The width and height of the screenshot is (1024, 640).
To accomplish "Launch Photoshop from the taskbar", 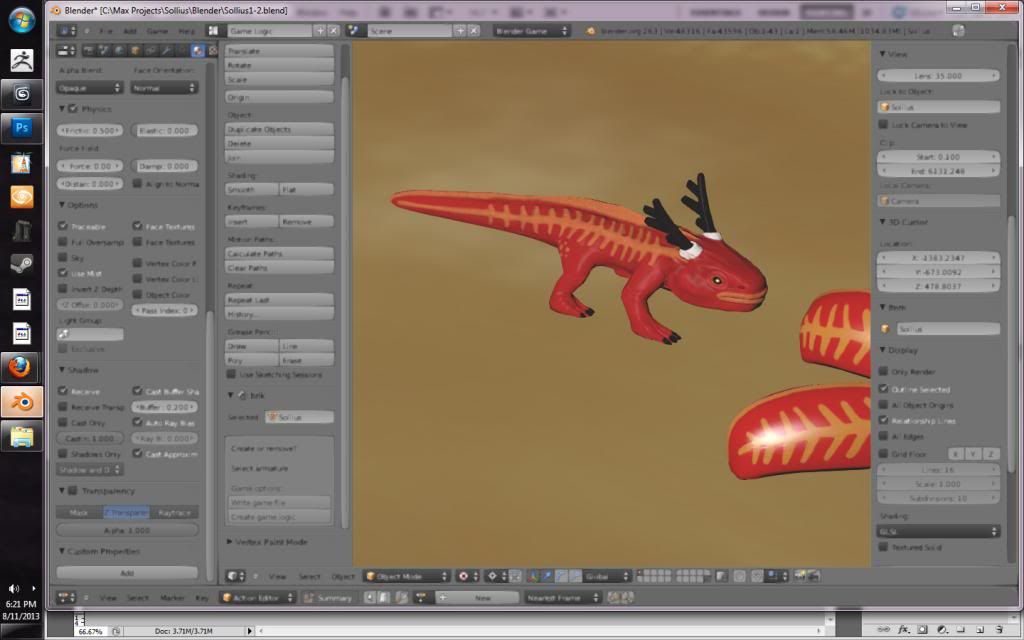I will click(x=22, y=127).
